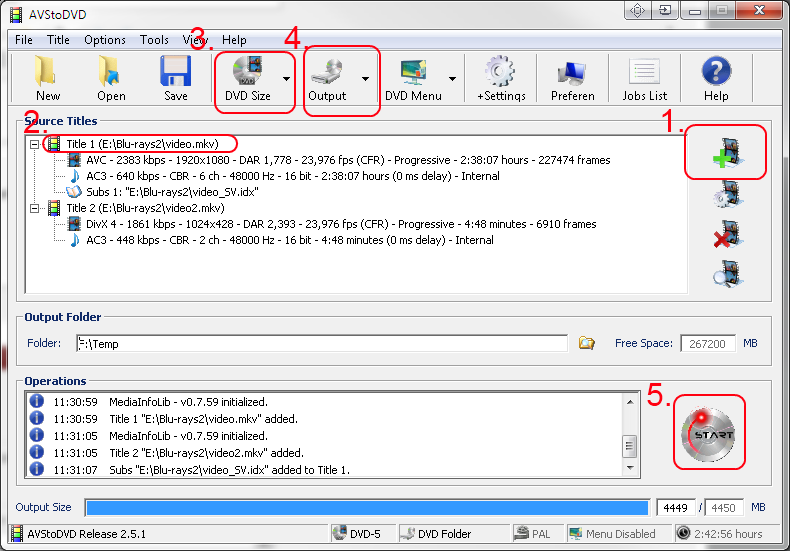Select the Subs 1 video_SV.idx row
790x551 pixels.
pyautogui.click(x=172, y=192)
